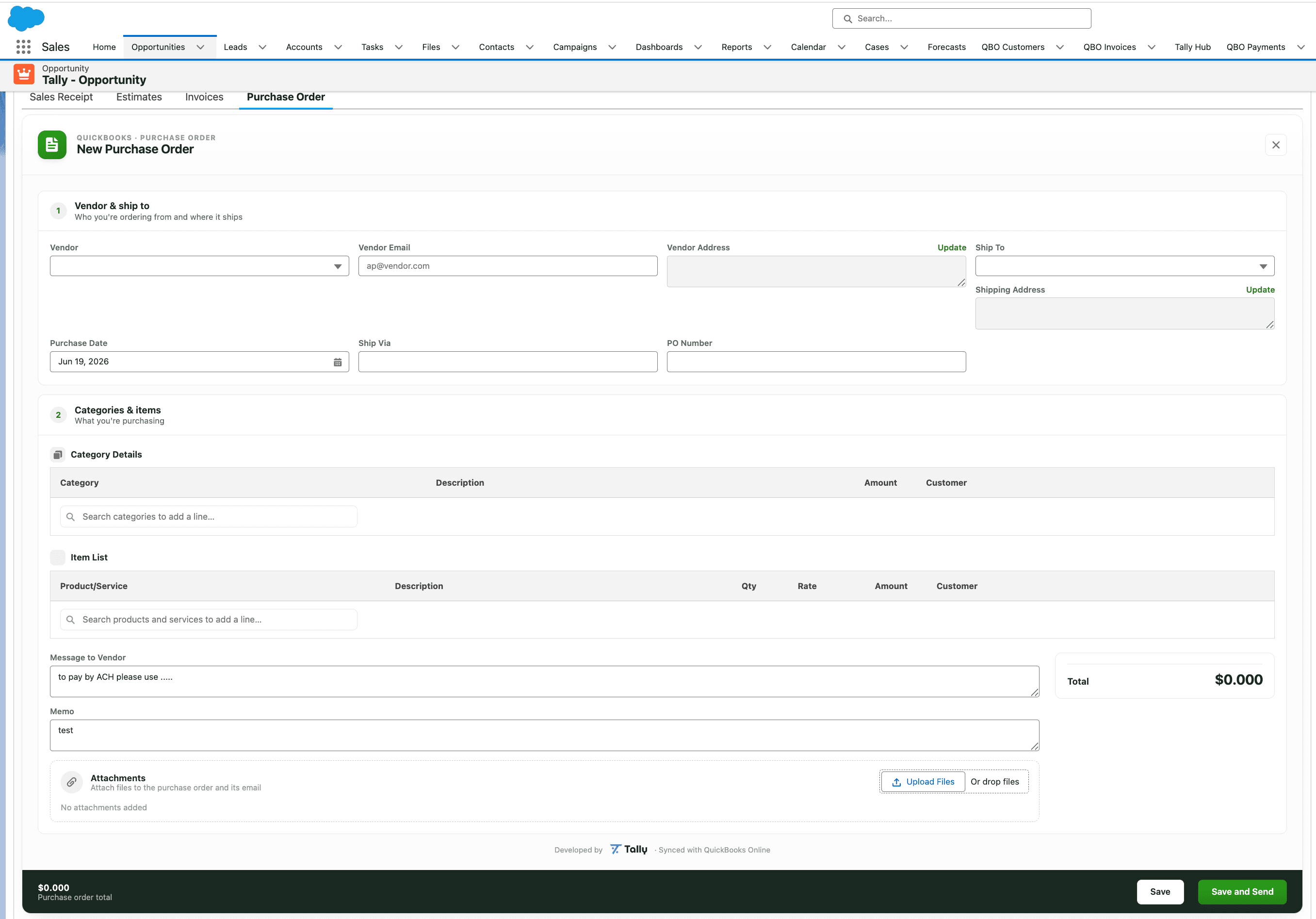Click the Category column header
This screenshot has height=919, width=1316.
[x=79, y=483]
